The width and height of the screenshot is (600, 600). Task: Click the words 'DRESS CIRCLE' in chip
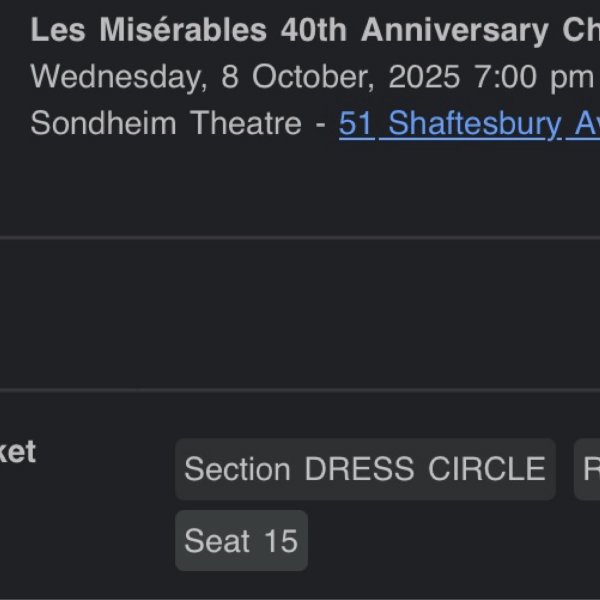[x=425, y=469]
